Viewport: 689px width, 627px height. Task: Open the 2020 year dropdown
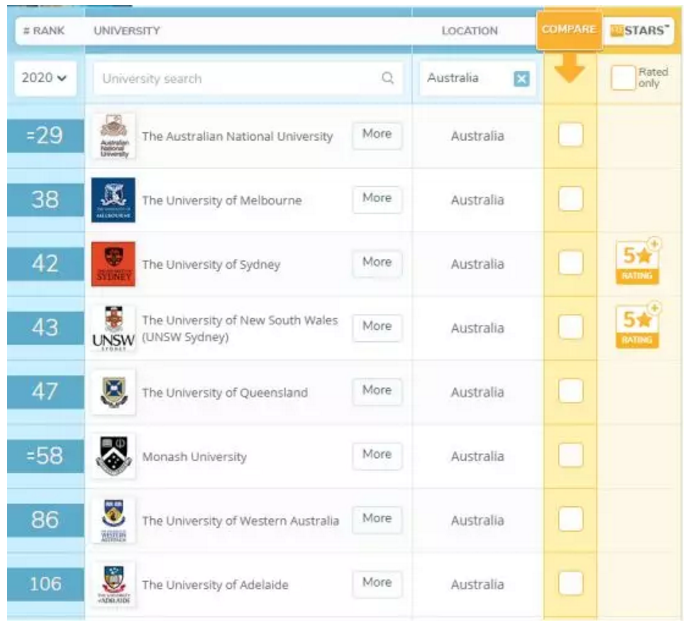pos(44,78)
